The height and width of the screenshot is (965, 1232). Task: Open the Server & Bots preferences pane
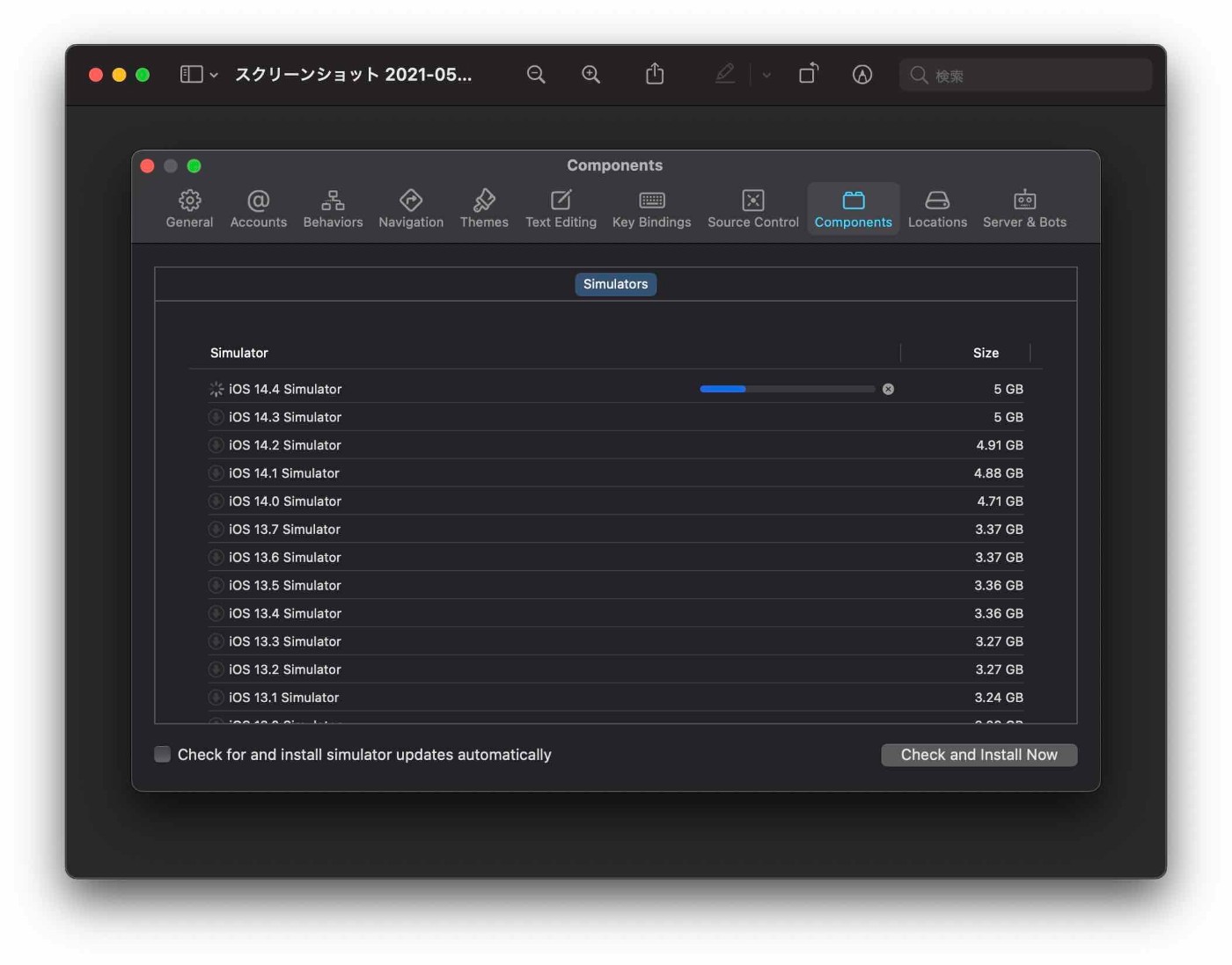tap(1024, 209)
